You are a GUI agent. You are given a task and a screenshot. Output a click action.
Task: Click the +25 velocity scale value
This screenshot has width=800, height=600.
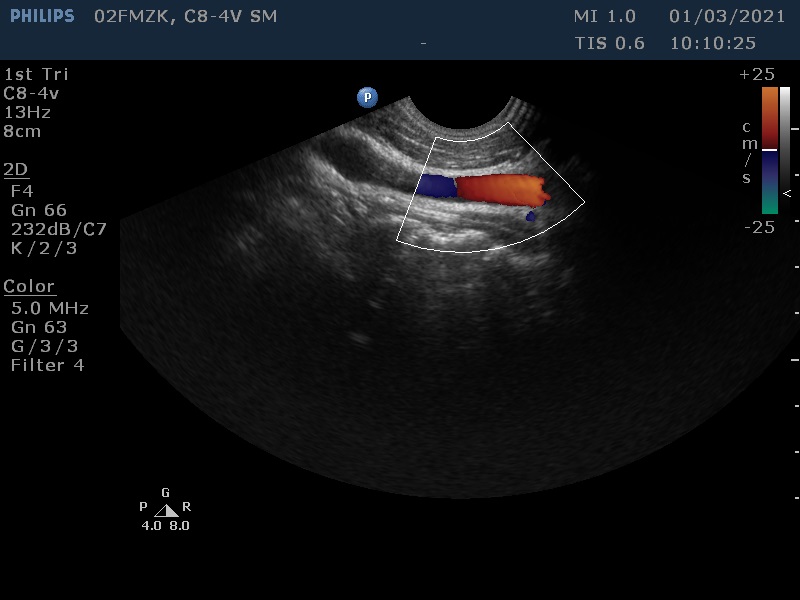tap(757, 75)
